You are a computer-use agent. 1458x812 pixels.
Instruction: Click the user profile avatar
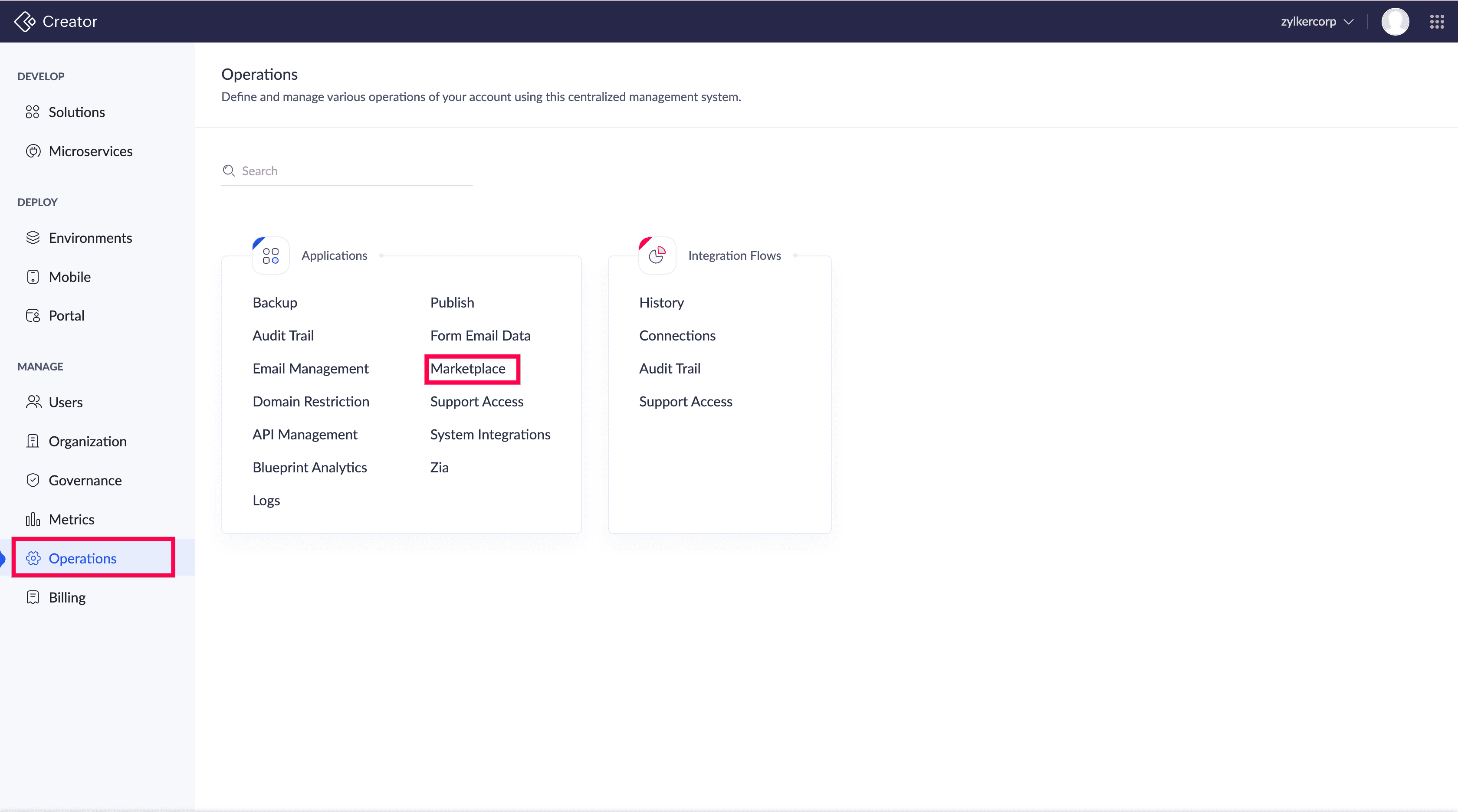1395,22
